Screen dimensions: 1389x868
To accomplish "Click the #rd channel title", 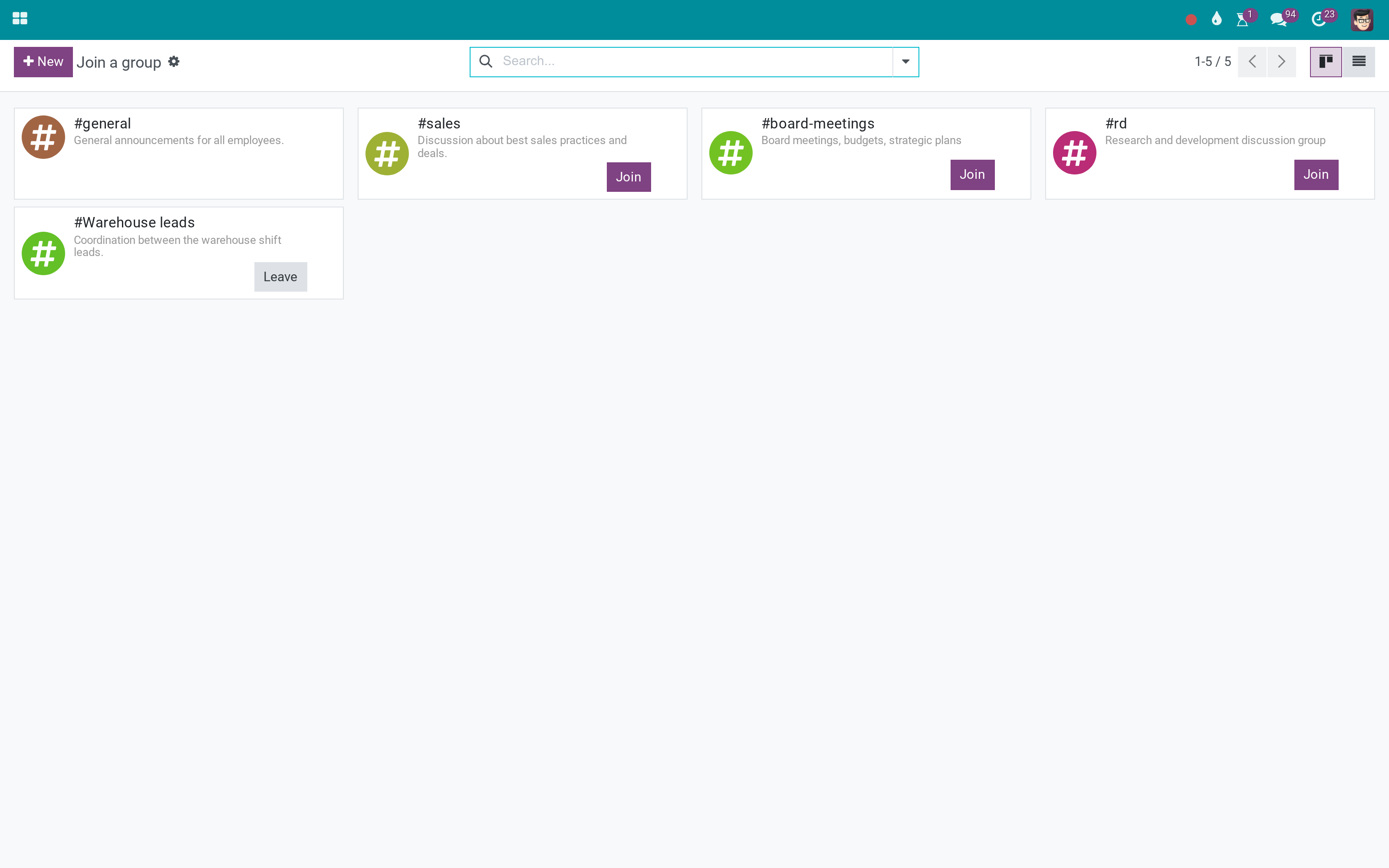I will 1116,123.
